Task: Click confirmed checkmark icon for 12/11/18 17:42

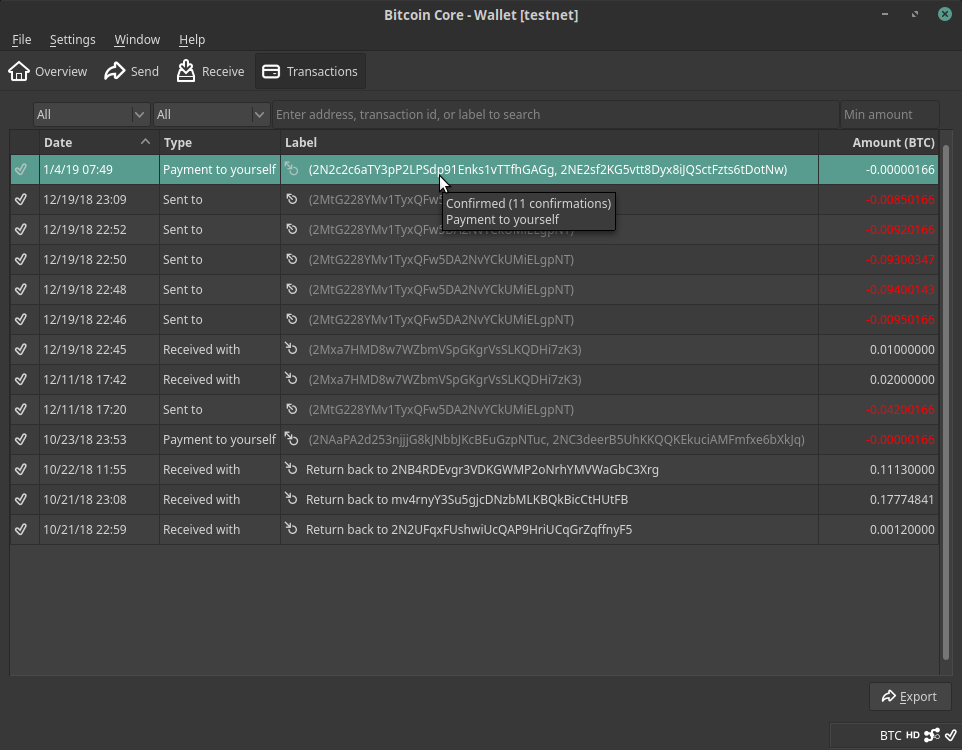Action: (21, 379)
